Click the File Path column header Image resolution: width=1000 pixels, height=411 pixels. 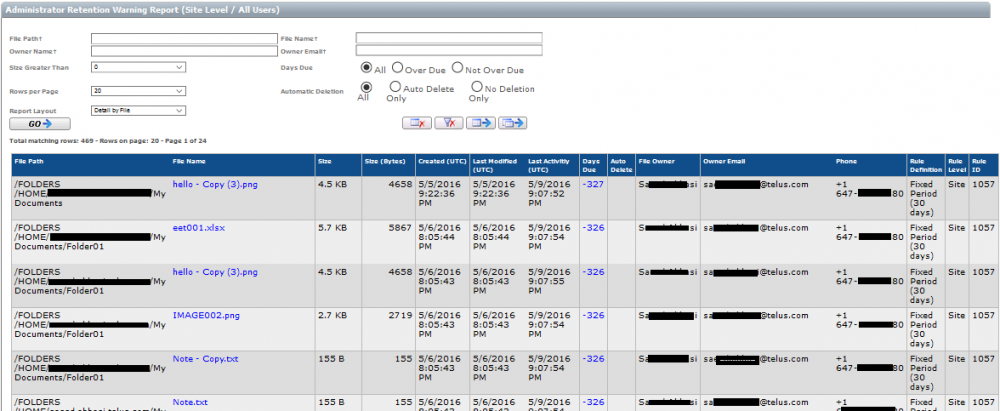[30, 160]
